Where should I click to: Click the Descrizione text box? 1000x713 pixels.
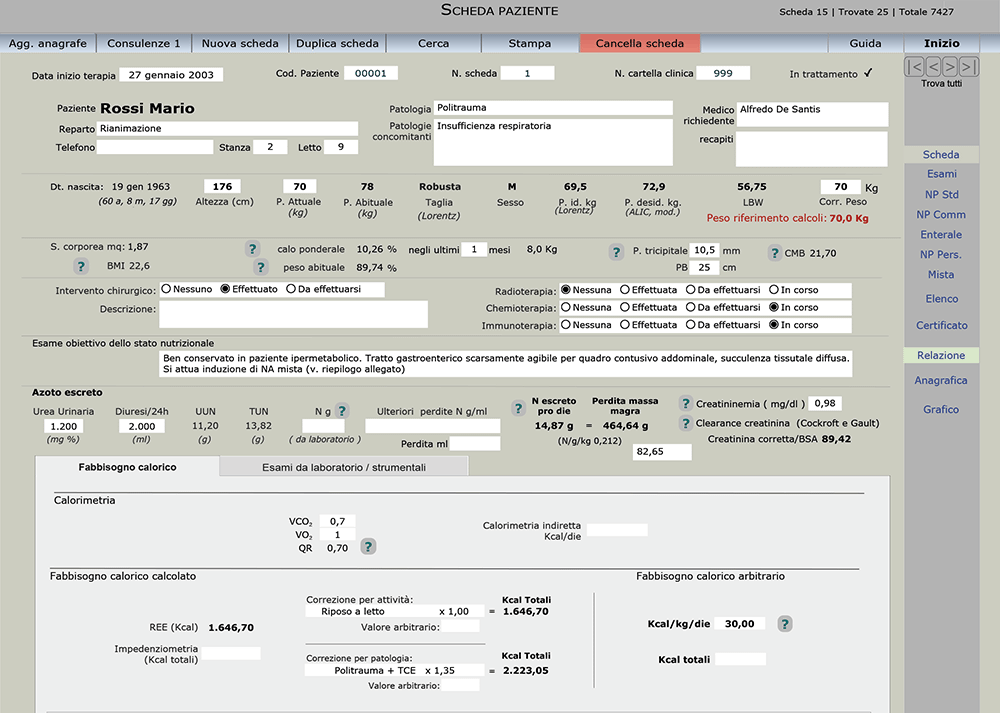click(x=293, y=314)
